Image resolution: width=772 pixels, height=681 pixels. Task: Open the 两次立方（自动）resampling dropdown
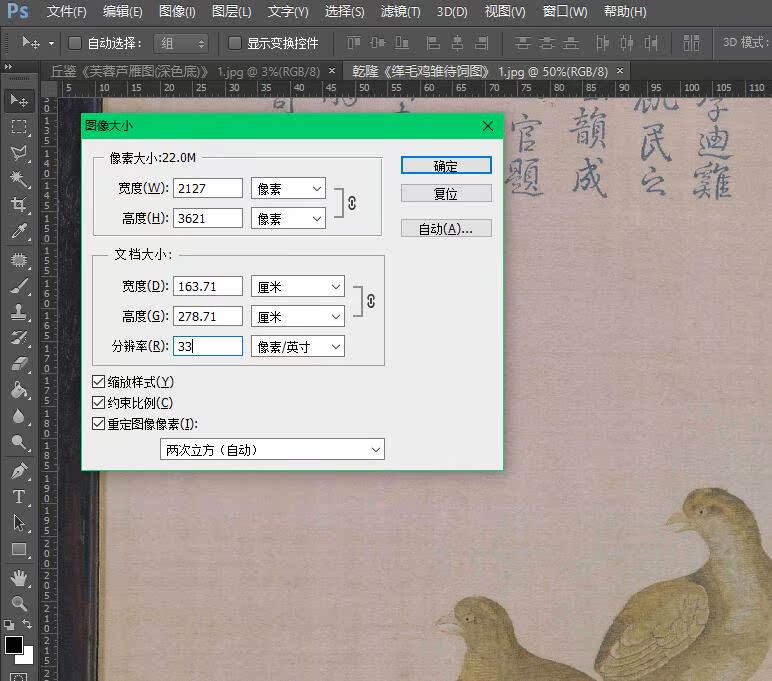tap(272, 450)
